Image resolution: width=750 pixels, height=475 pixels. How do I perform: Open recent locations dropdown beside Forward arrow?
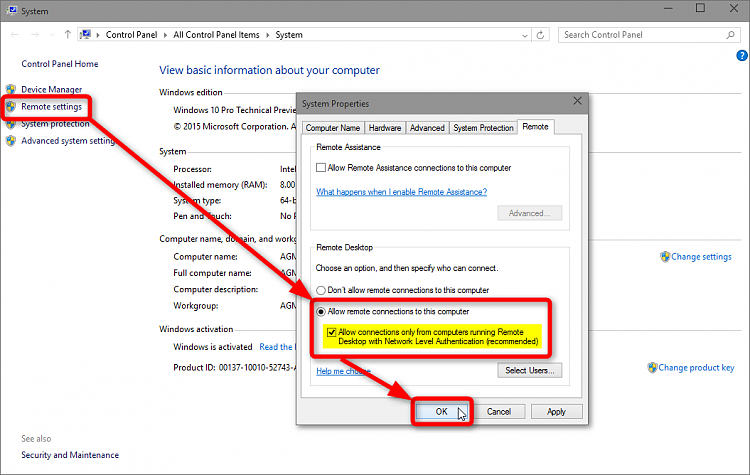[x=52, y=35]
